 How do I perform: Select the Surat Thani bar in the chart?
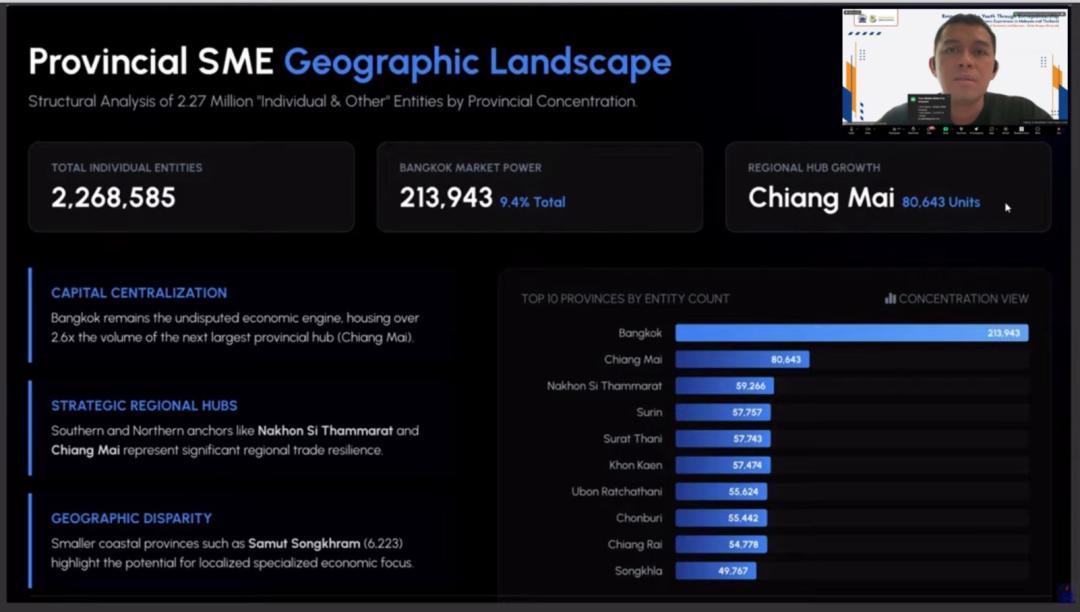722,439
